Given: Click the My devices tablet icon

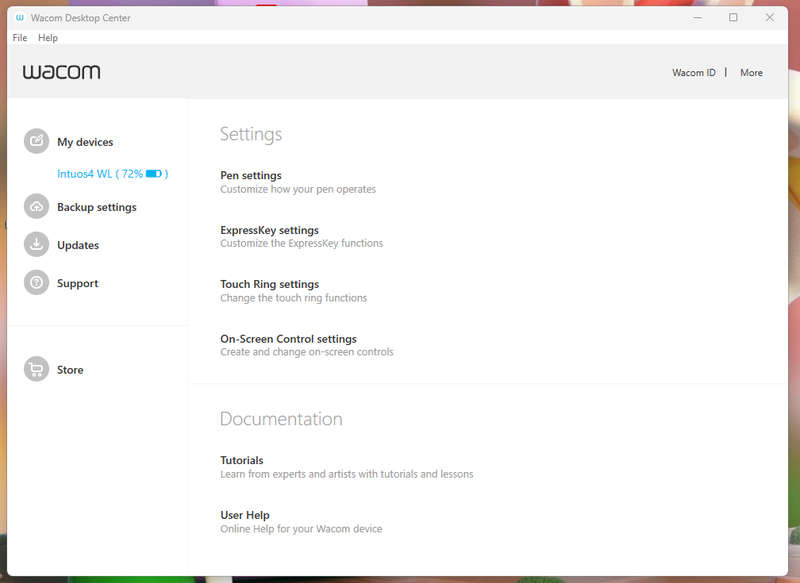Looking at the screenshot, I should coord(36,141).
